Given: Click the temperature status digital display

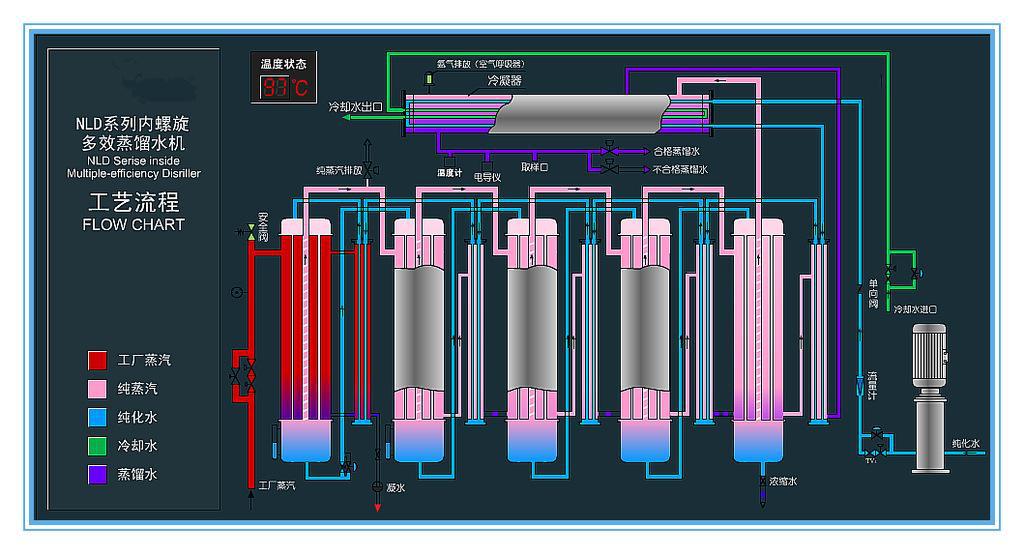Looking at the screenshot, I should (285, 87).
